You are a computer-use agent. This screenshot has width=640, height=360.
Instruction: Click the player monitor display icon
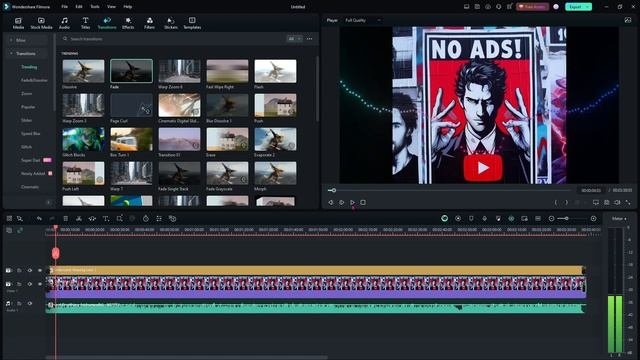point(596,202)
